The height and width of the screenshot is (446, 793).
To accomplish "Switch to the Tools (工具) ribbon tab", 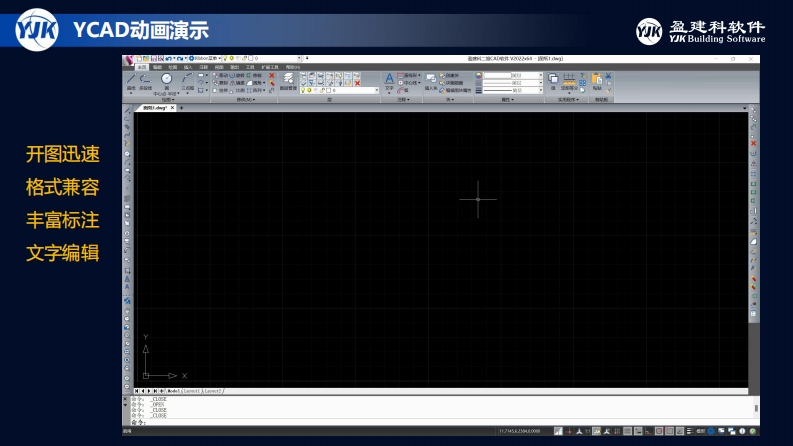I will [250, 67].
